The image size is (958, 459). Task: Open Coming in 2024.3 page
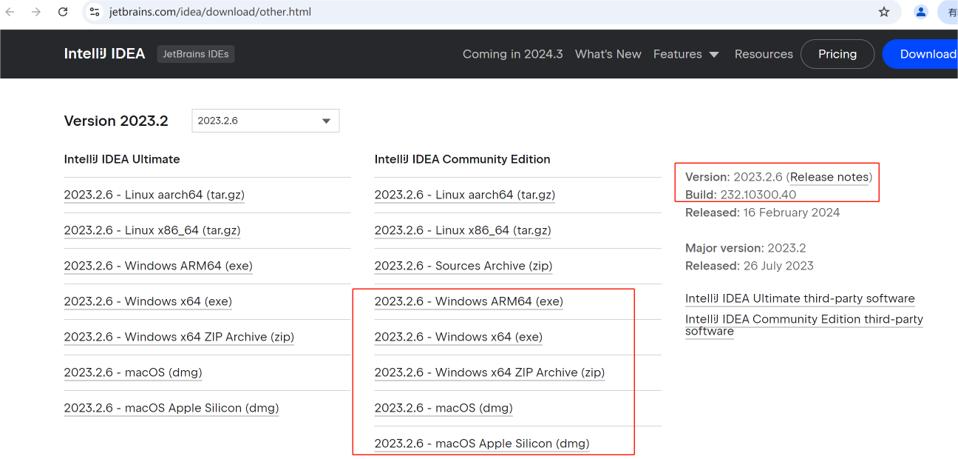coord(512,54)
